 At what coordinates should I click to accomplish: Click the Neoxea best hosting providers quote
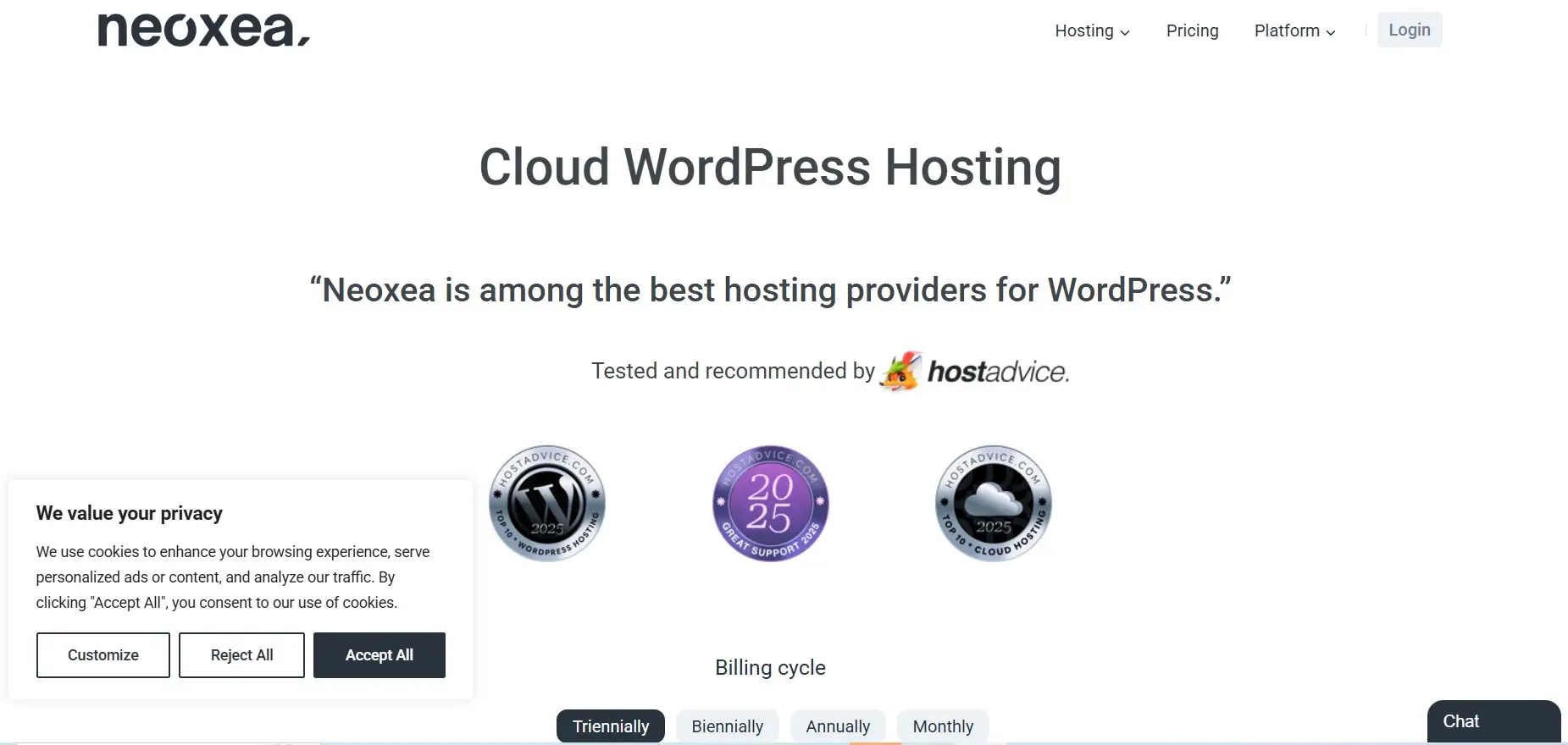[770, 290]
